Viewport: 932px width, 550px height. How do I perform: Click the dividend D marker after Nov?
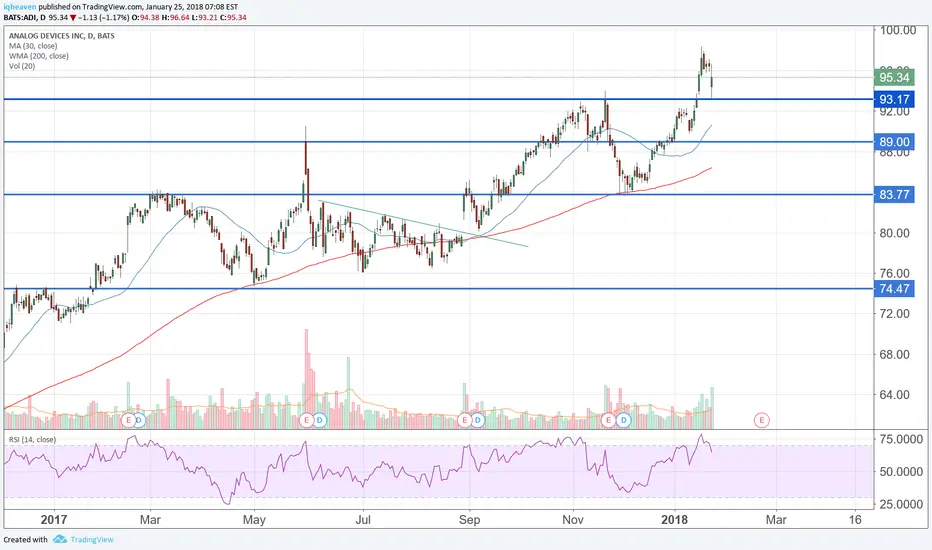[624, 420]
